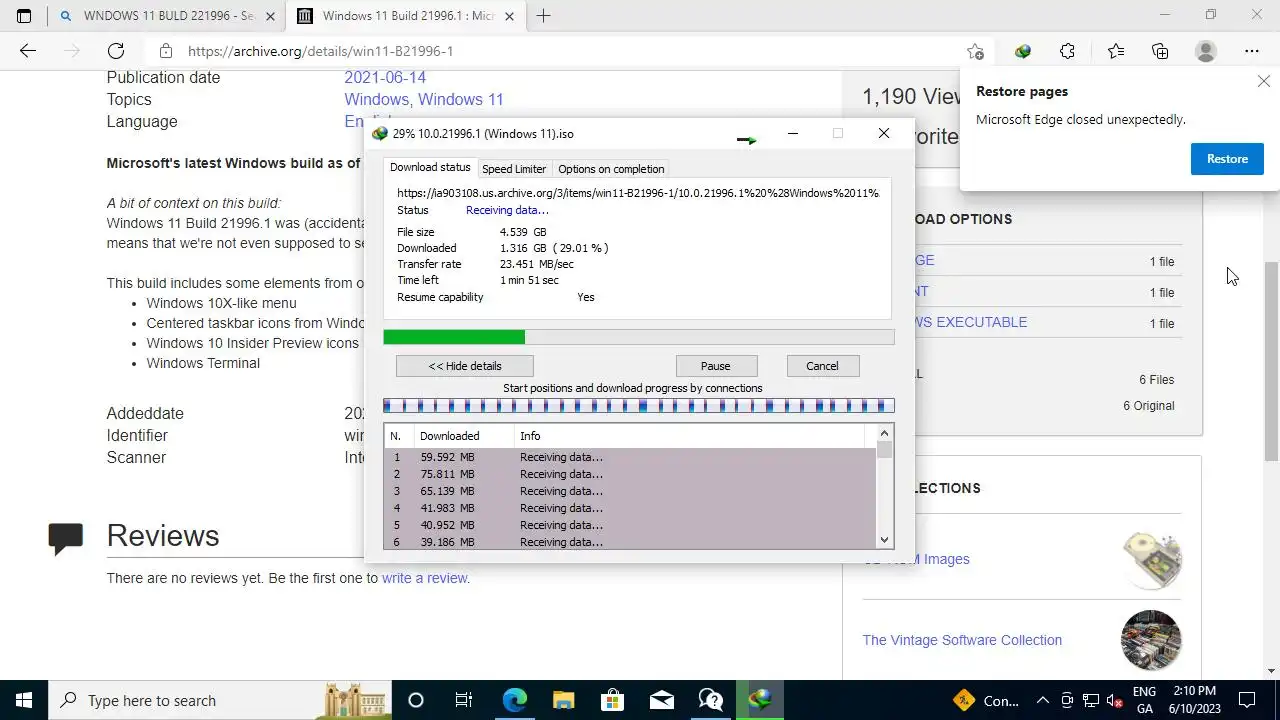
Task: Open the Windows Start menu
Action: coord(24,700)
